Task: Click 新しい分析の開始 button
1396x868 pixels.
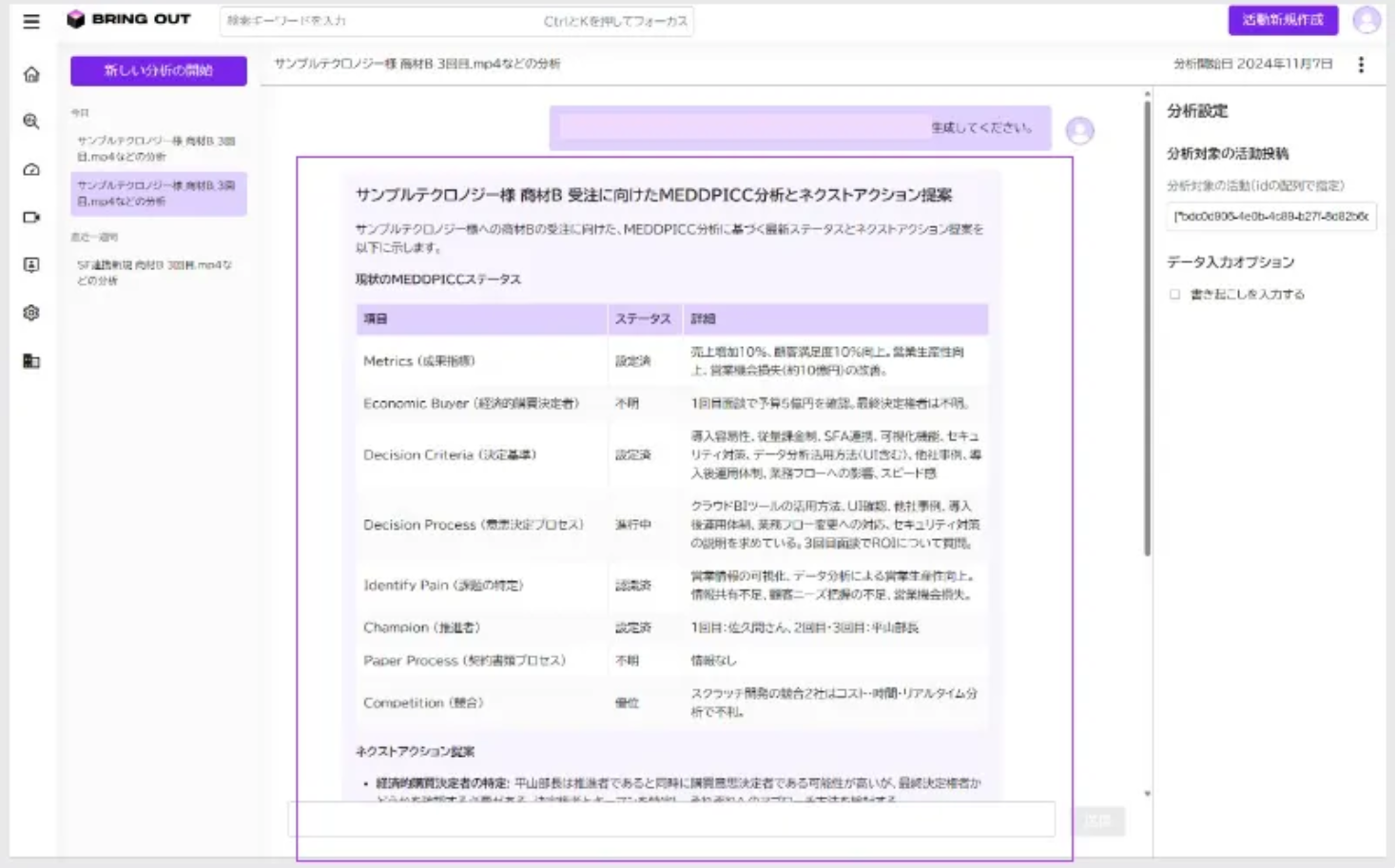Action: (159, 70)
